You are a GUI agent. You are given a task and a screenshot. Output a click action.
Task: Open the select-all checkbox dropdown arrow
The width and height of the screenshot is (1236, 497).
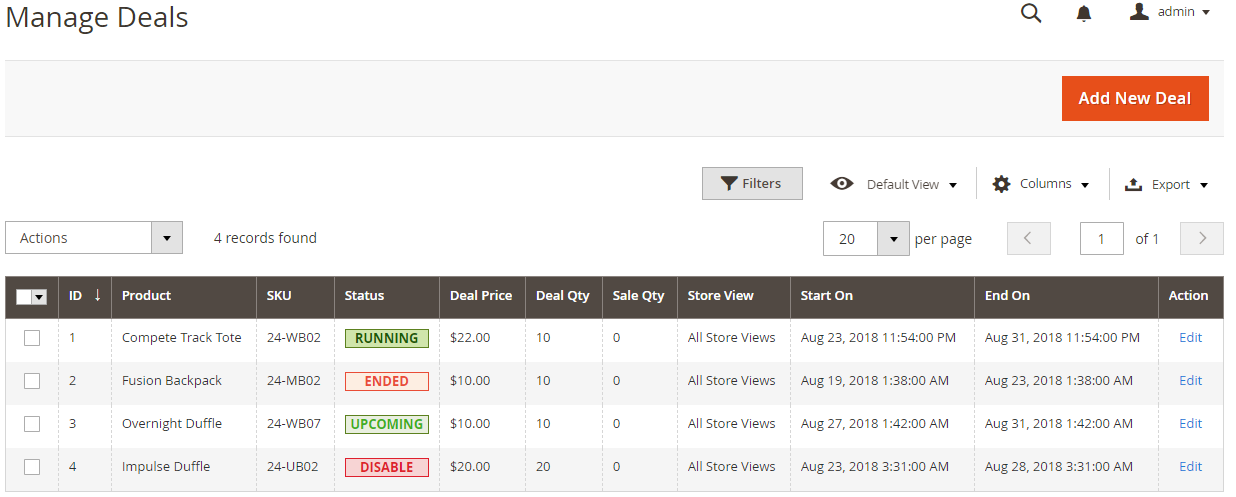pyautogui.click(x=40, y=297)
